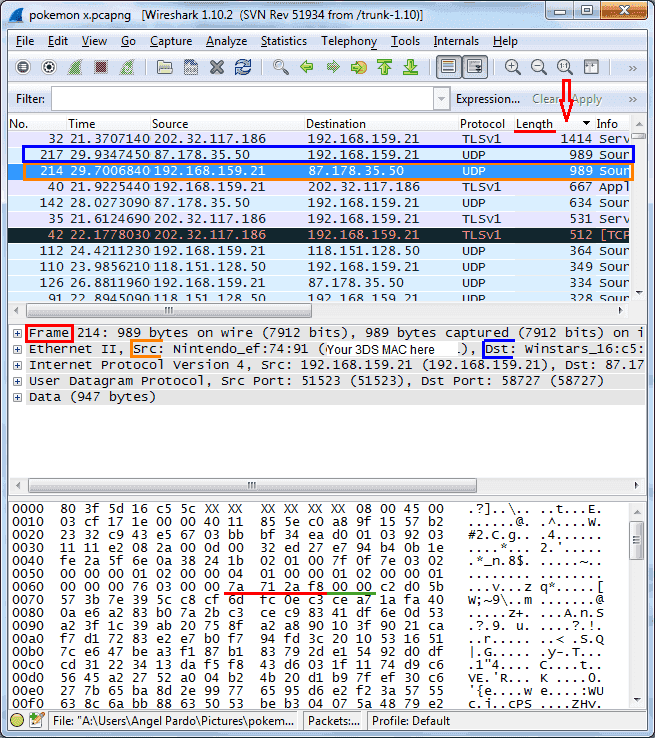Edit capture file comments in status bar

pos(37,720)
